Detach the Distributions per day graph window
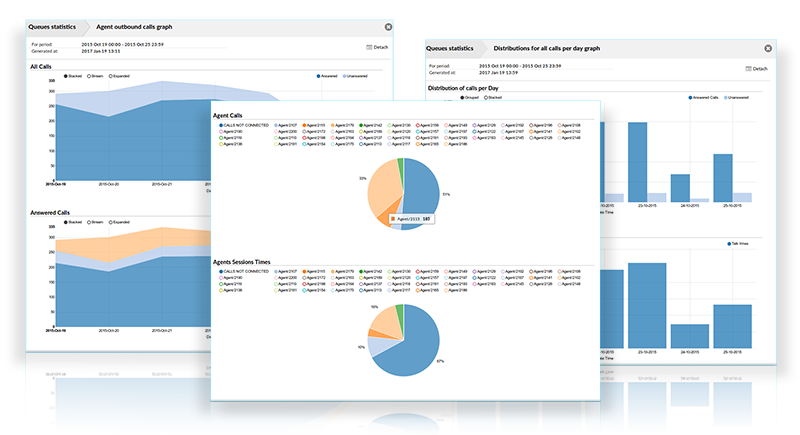The height and width of the screenshot is (435, 800). [x=757, y=68]
